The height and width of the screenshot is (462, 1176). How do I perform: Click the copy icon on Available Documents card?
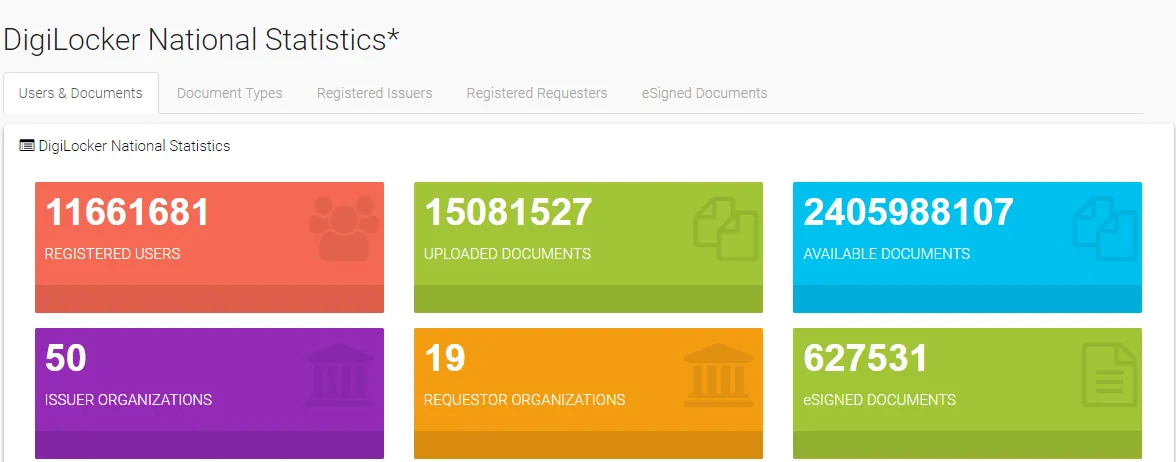[x=1104, y=229]
